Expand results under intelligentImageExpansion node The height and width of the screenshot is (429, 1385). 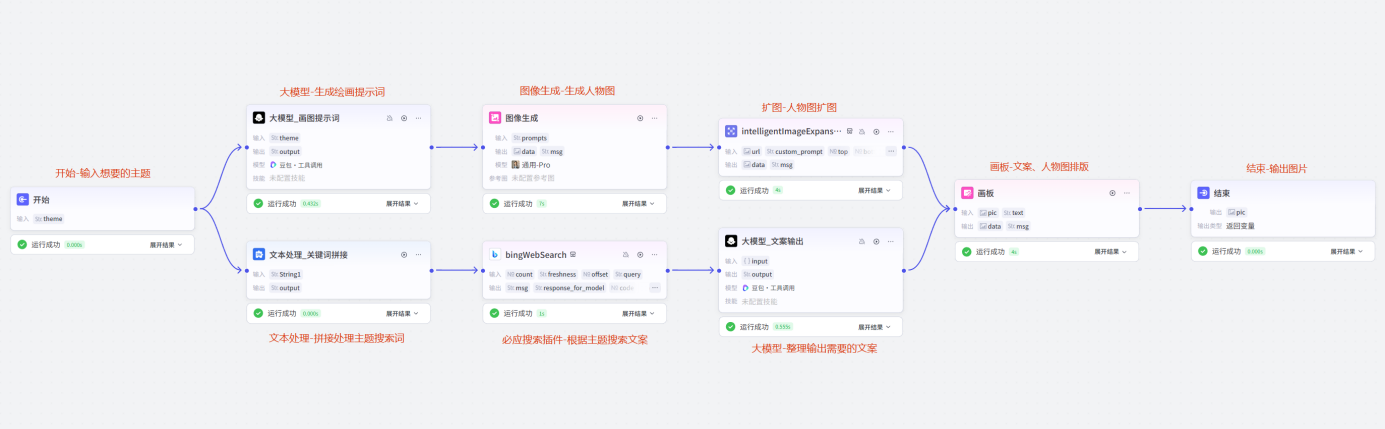coord(874,190)
